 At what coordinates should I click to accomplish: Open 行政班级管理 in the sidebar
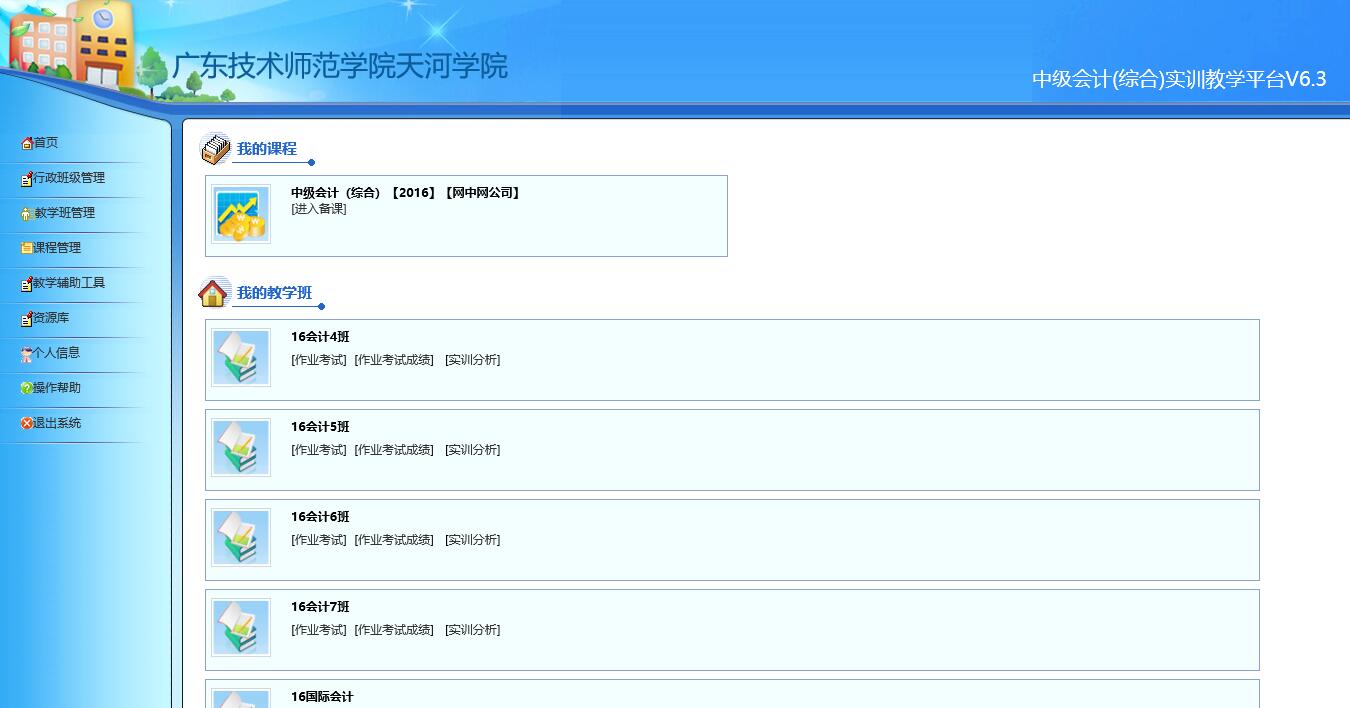point(68,178)
